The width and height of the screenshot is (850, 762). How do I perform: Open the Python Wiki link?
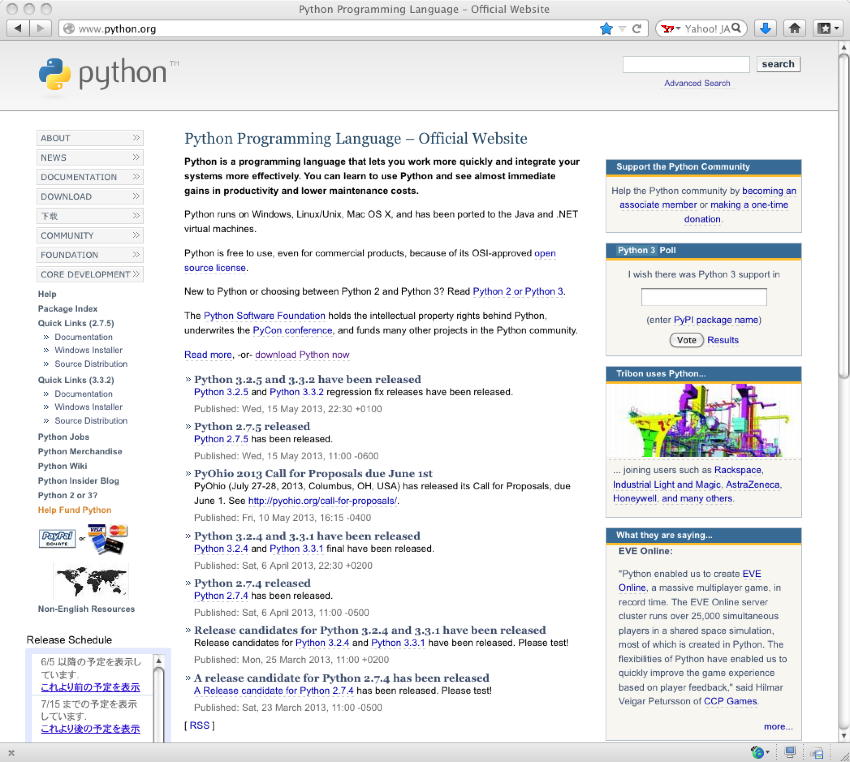pos(62,466)
